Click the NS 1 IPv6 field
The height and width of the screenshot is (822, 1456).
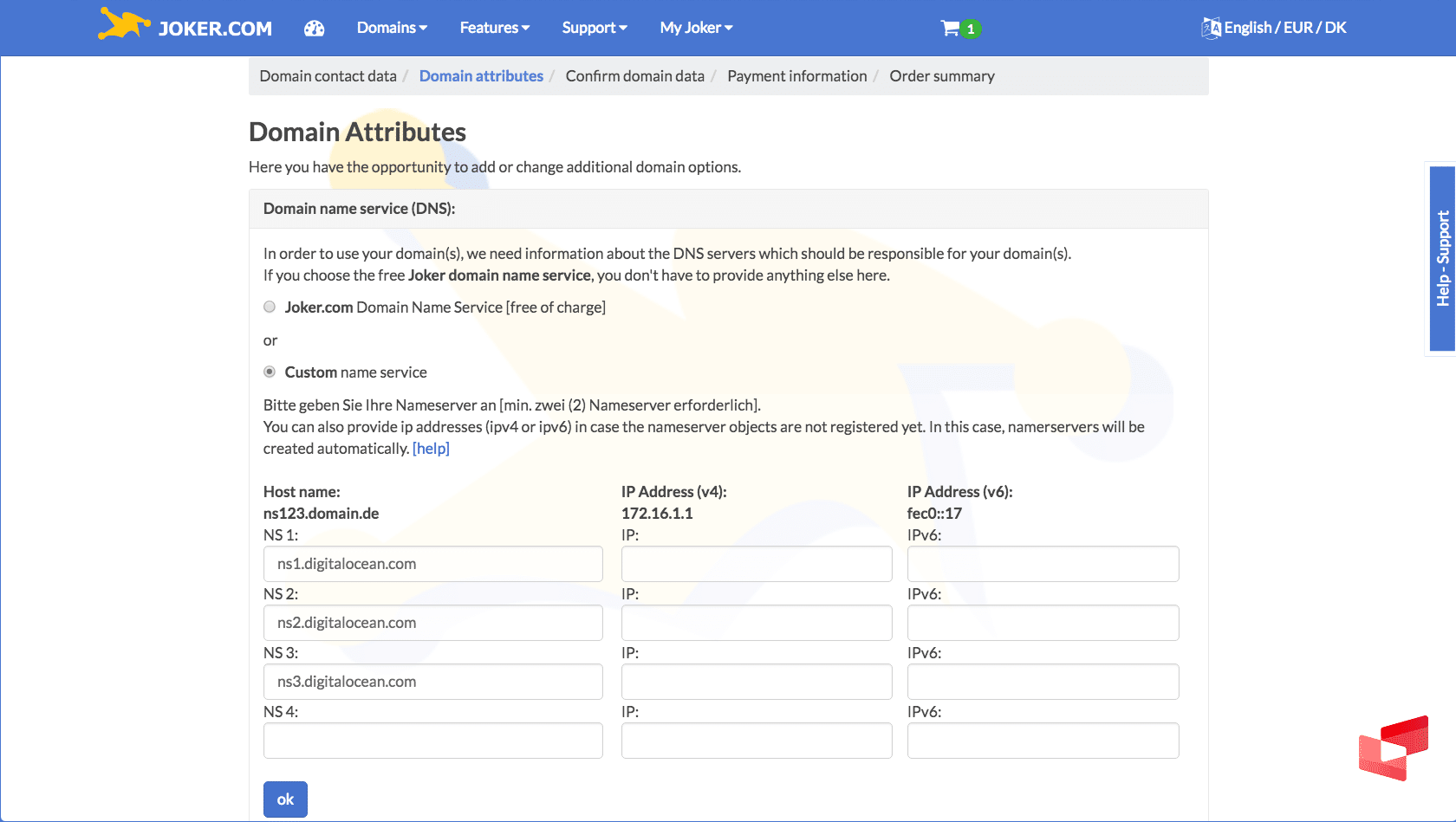click(x=1043, y=564)
